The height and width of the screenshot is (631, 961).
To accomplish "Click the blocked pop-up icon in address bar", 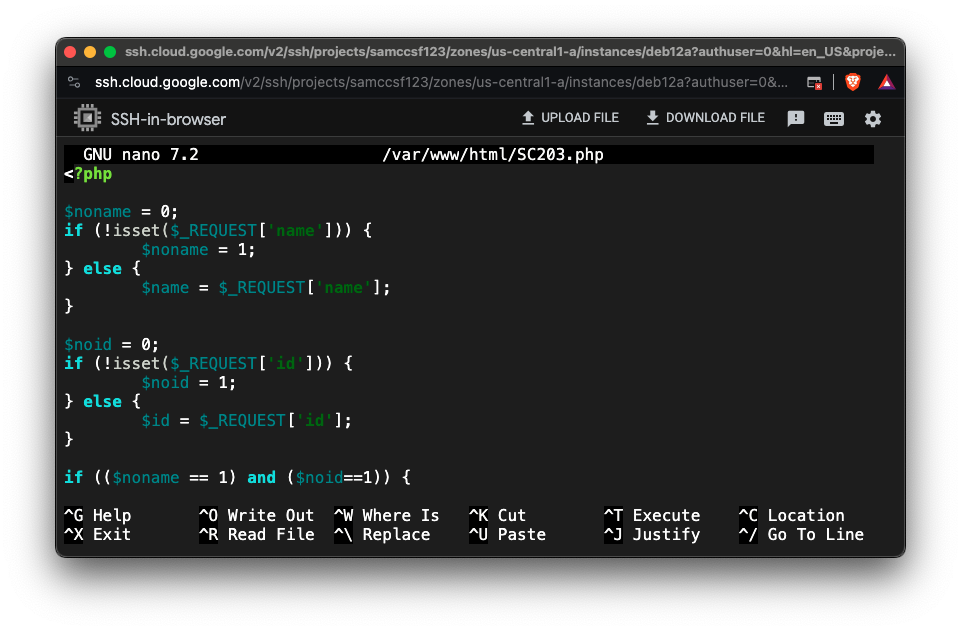I will tap(815, 82).
